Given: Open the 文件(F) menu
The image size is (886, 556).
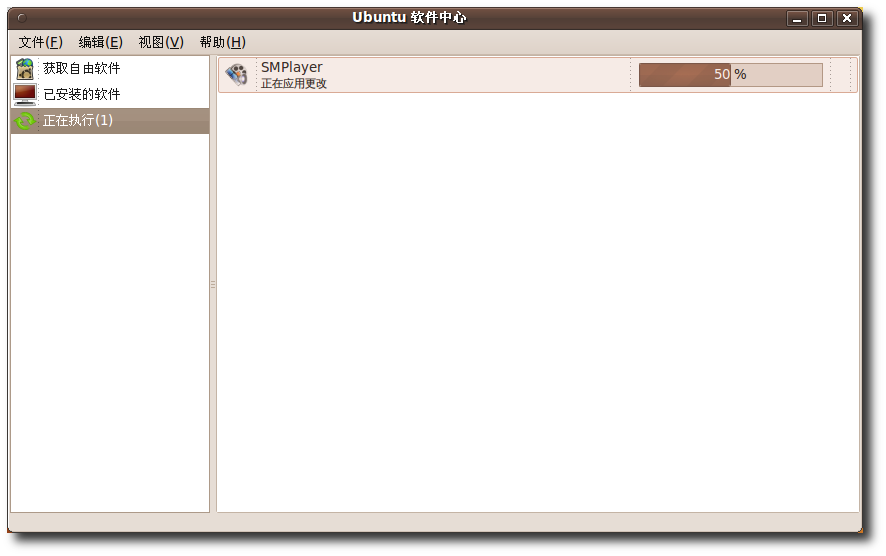Looking at the screenshot, I should point(41,42).
